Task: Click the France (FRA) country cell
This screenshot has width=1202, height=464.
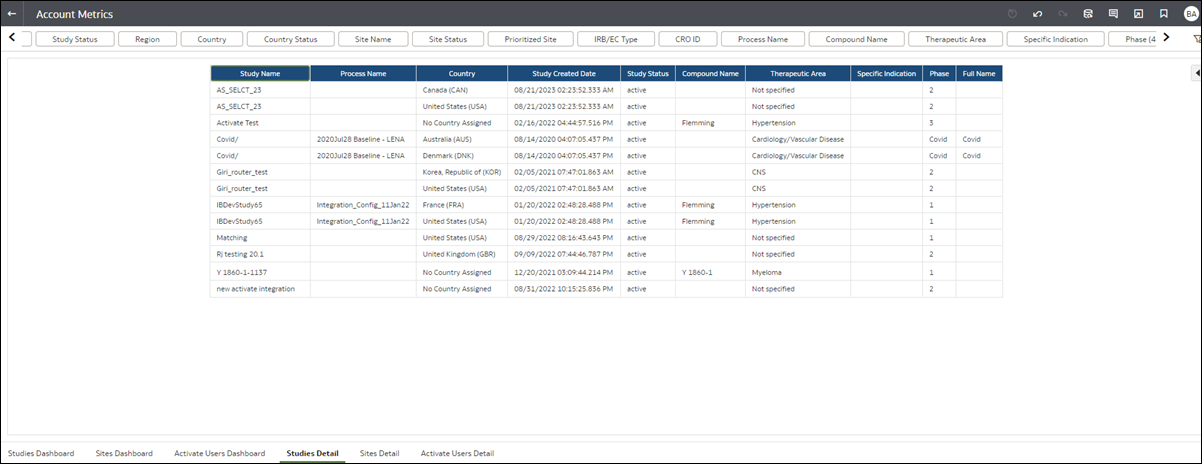Action: [462, 205]
